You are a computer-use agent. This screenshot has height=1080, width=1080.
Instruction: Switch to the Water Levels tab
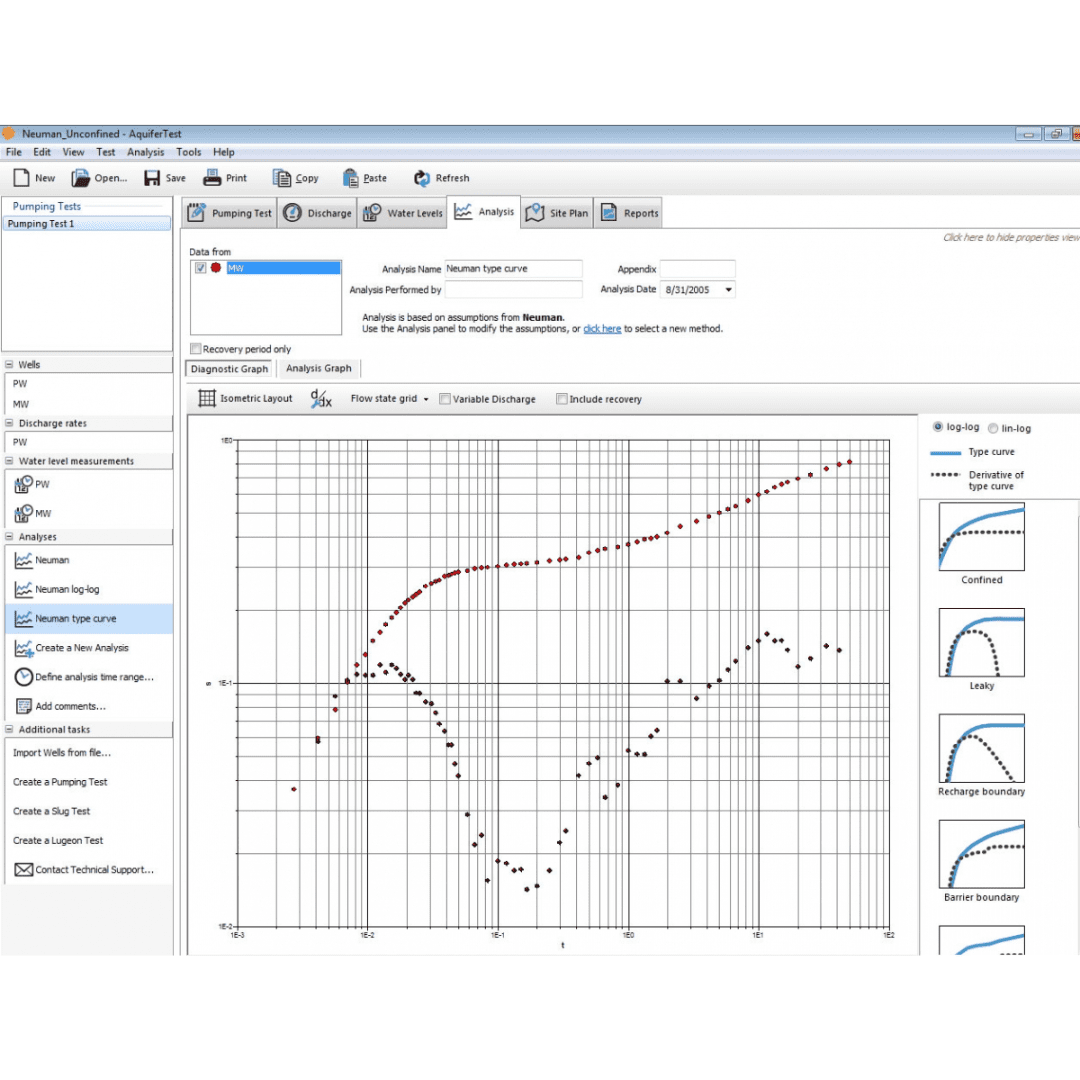pyautogui.click(x=402, y=213)
